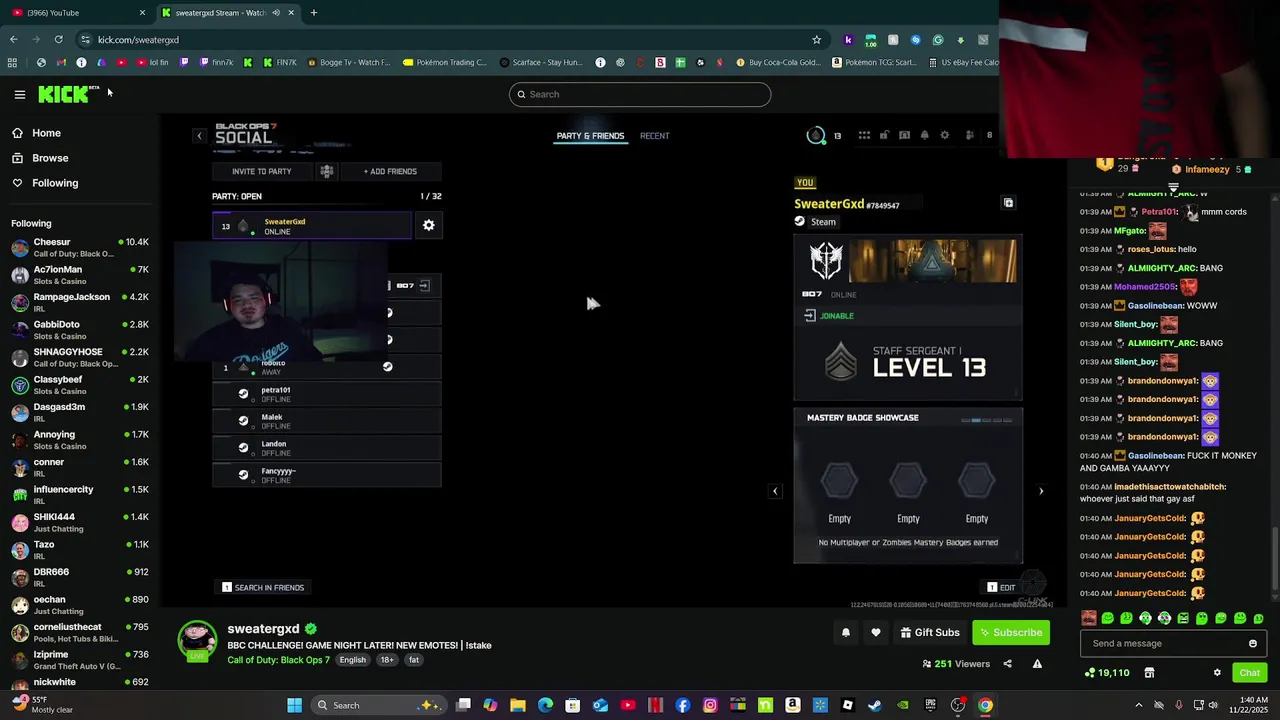
Task: Click the heart follow icon
Action: (876, 632)
